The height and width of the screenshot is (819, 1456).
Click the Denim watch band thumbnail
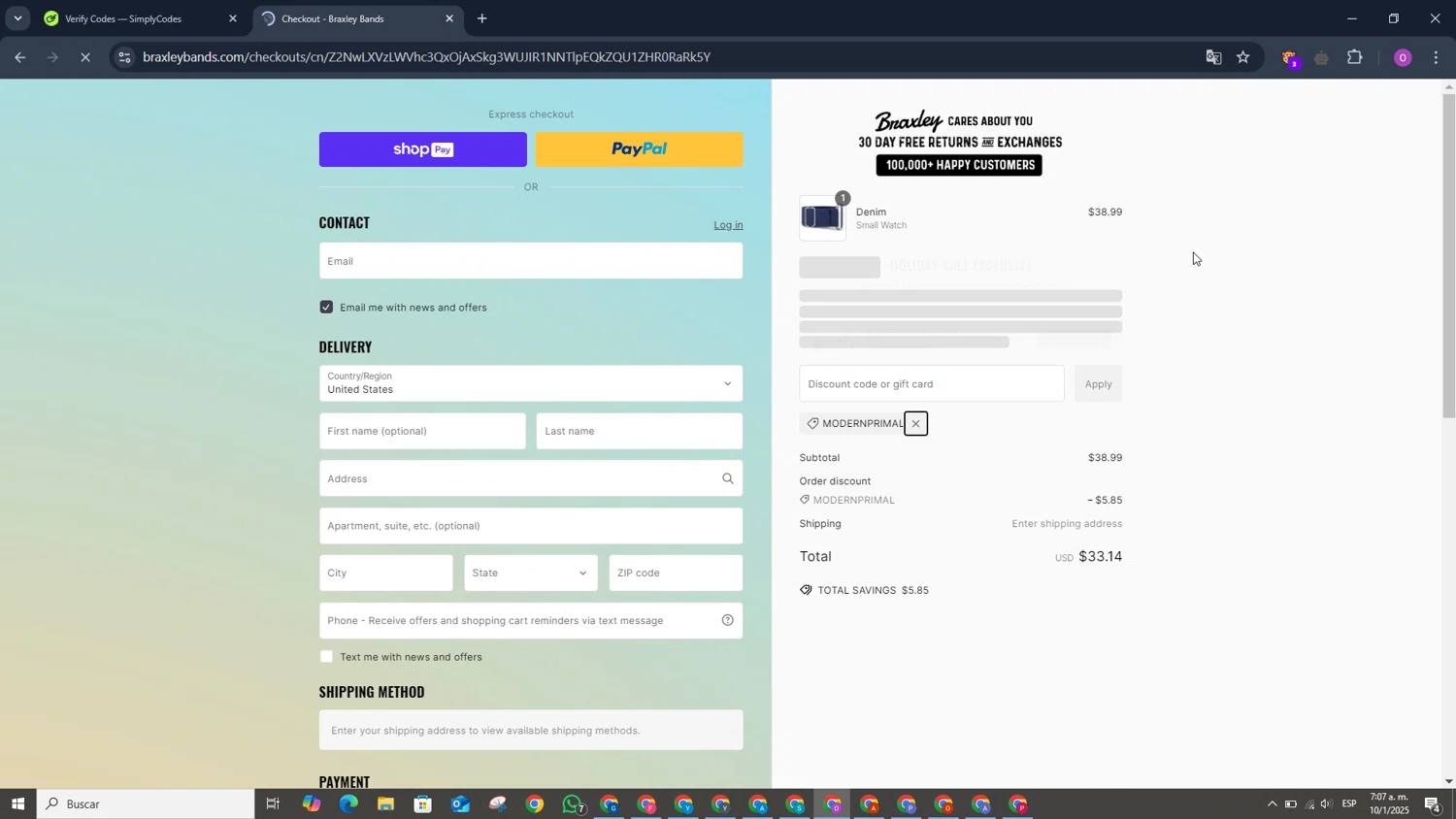tap(822, 218)
